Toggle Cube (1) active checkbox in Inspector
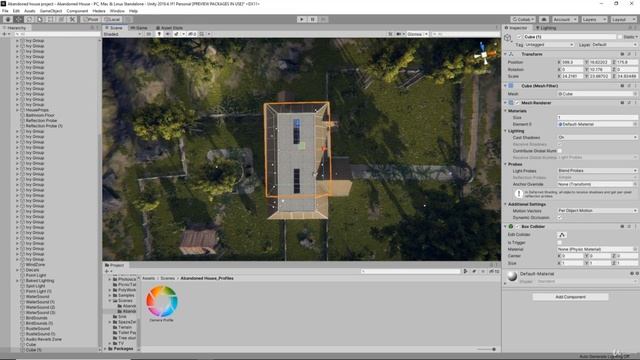Image resolution: width=640 pixels, height=360 pixels. click(519, 37)
